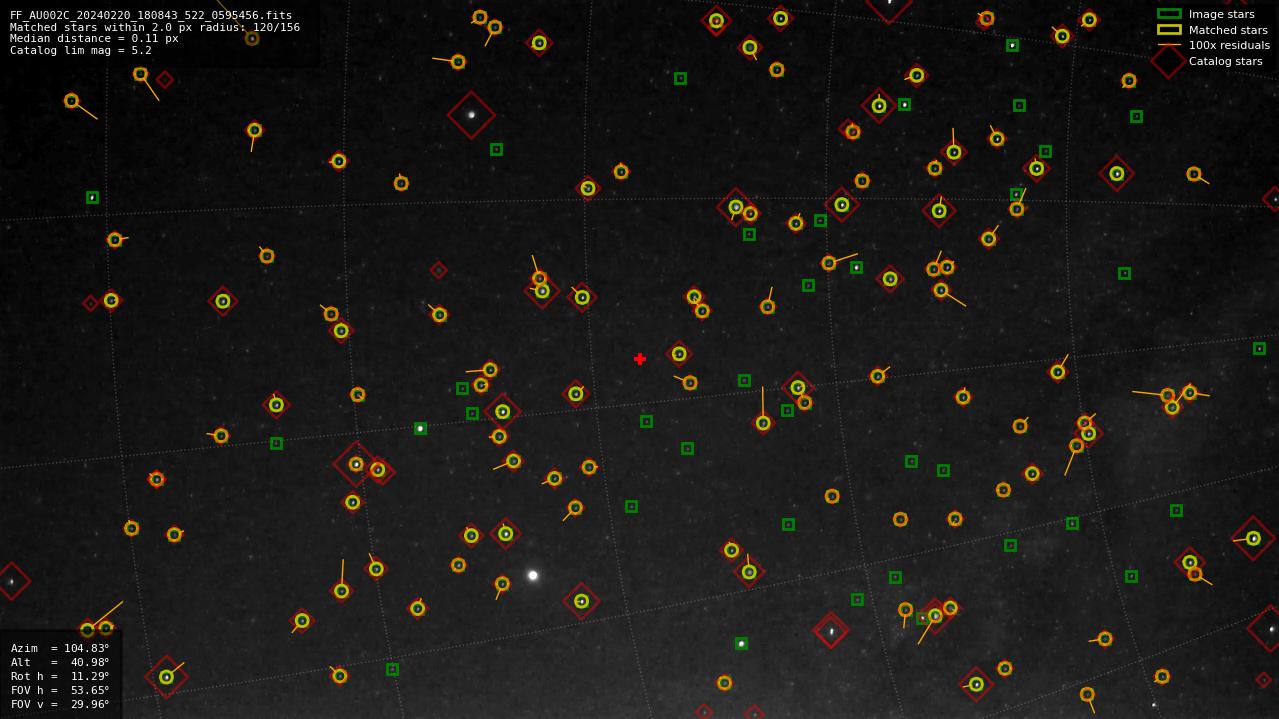Click the 'Catalog lim mag = 5.2' text
Viewport: 1279px width, 719px height.
click(x=81, y=50)
